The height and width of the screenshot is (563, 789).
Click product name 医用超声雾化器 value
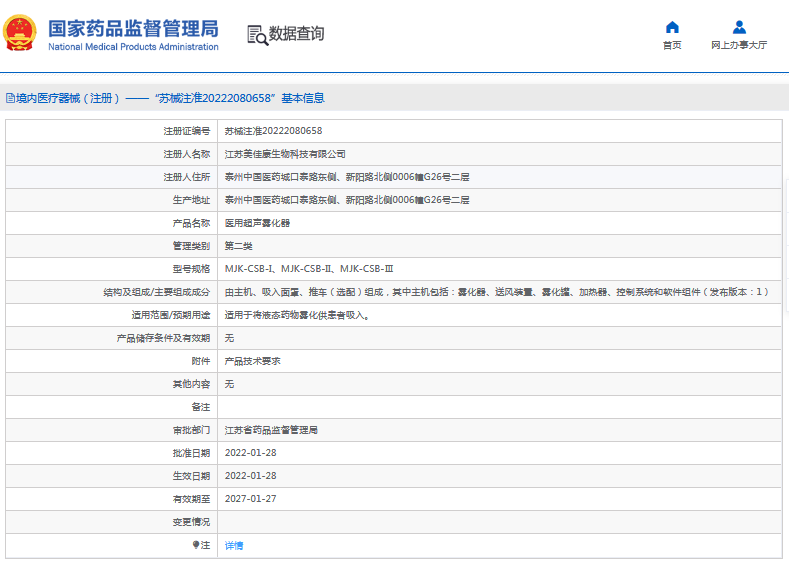click(257, 223)
